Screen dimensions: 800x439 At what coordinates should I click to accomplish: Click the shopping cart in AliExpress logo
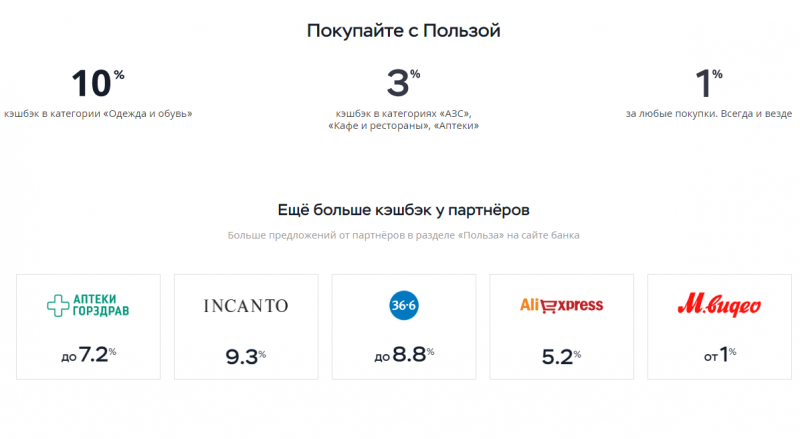(x=548, y=306)
